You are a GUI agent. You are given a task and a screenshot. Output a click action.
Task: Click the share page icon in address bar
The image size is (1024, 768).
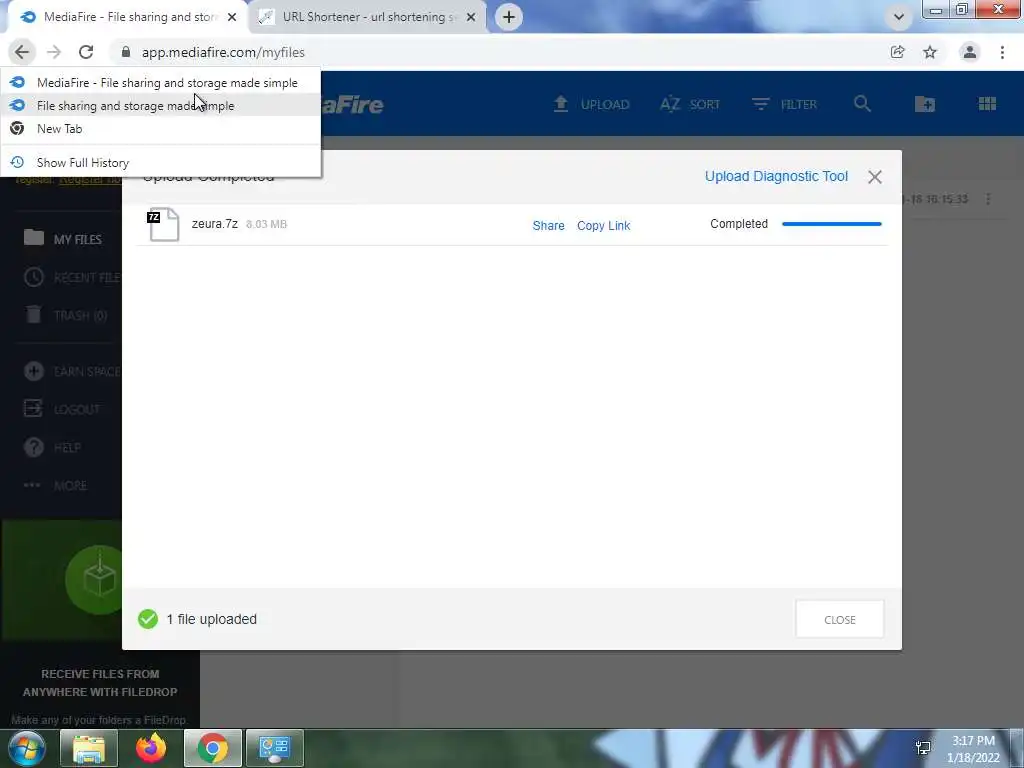point(897,52)
